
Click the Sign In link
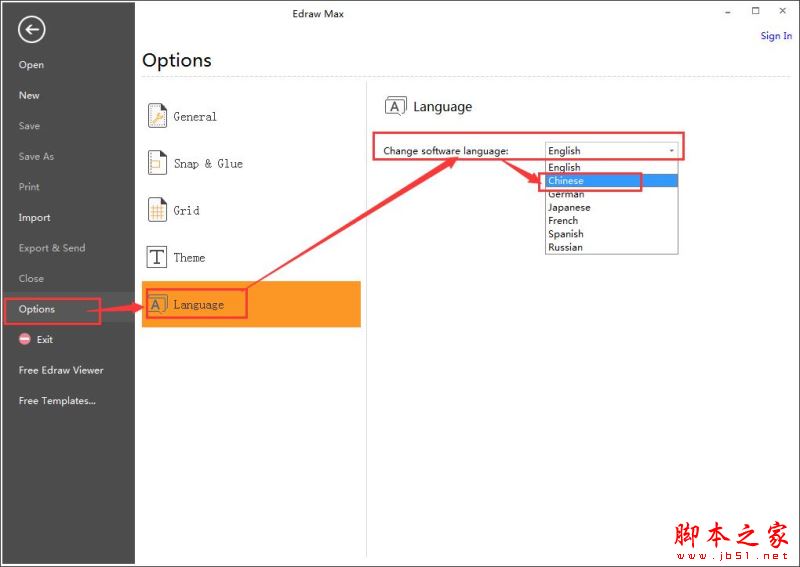[776, 36]
